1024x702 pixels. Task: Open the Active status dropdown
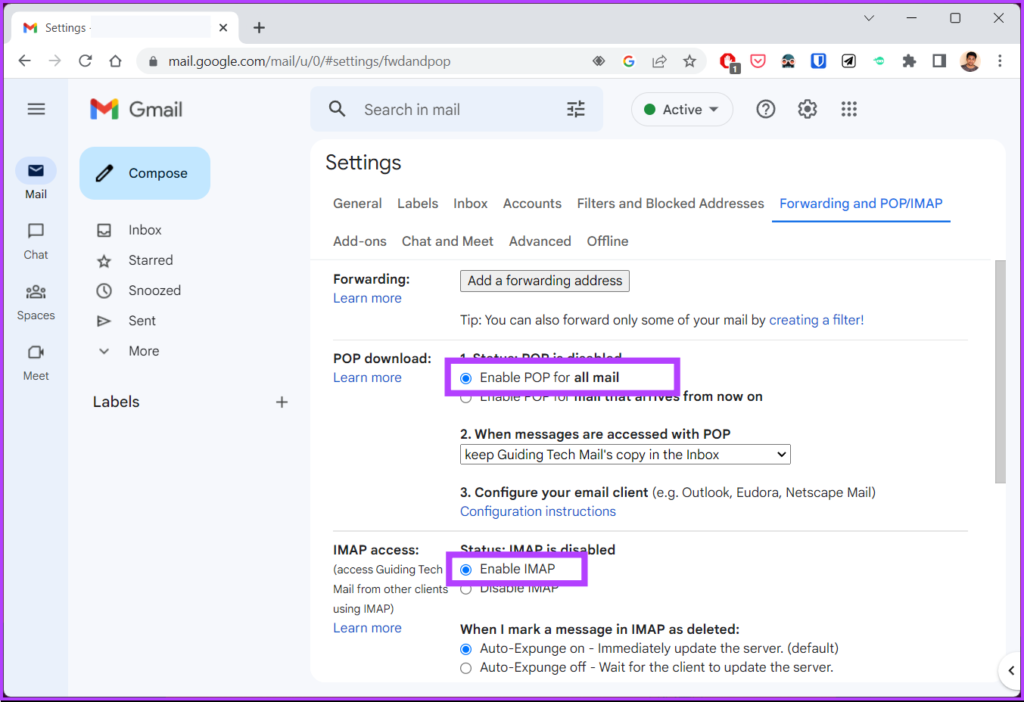pyautogui.click(x=682, y=109)
